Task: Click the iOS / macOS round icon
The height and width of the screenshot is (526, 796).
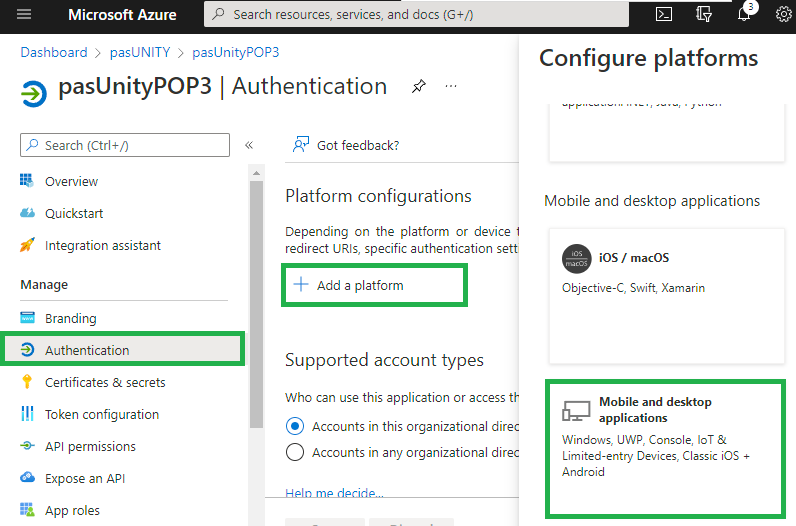Action: (577, 259)
